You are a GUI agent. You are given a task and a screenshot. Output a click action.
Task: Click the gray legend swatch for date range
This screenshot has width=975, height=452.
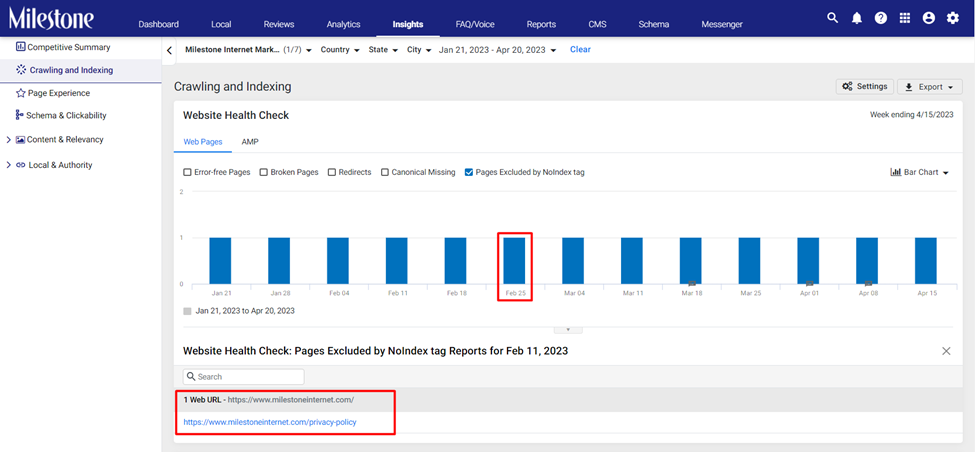click(x=187, y=311)
